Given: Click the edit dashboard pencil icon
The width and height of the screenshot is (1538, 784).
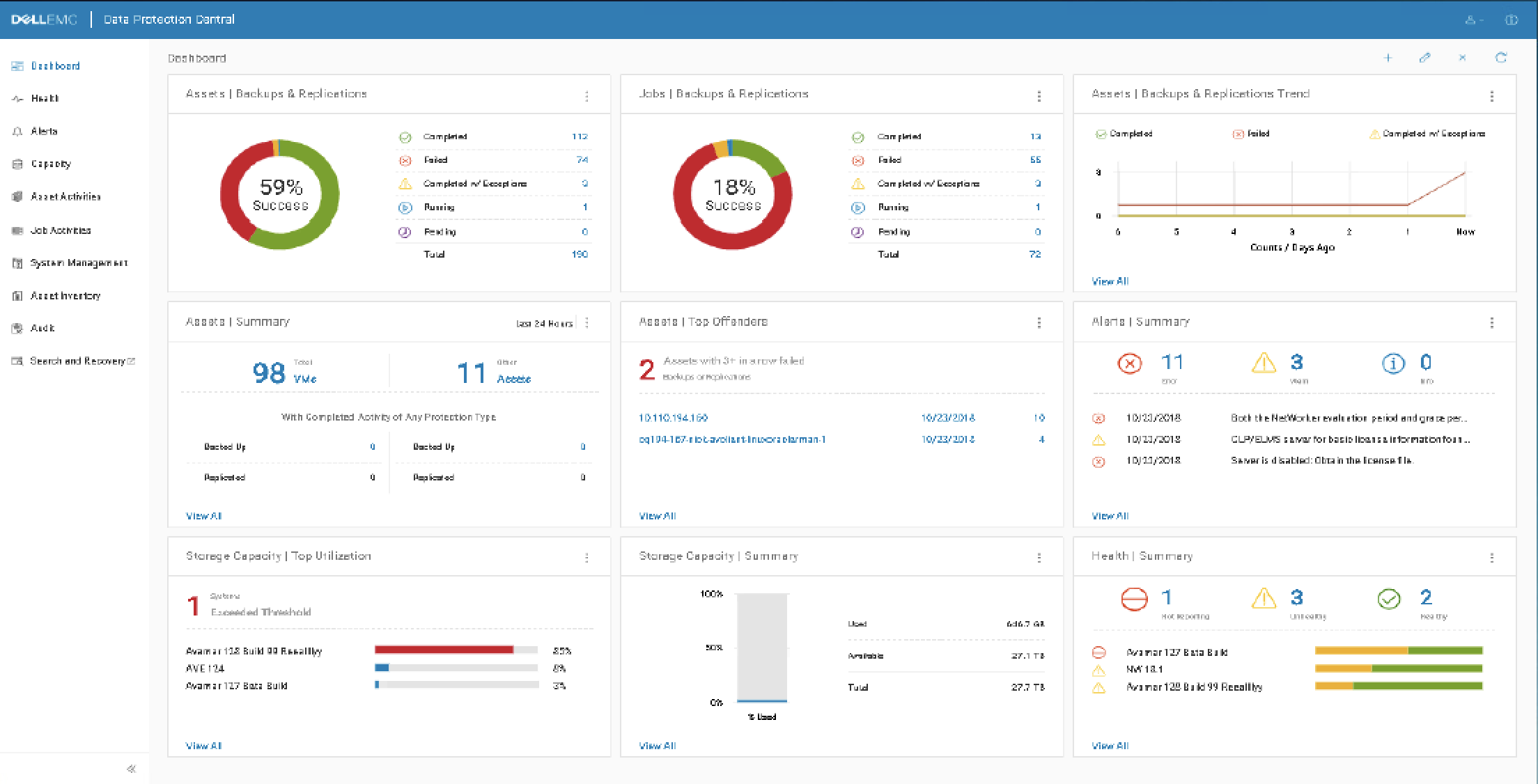Looking at the screenshot, I should tap(1424, 58).
